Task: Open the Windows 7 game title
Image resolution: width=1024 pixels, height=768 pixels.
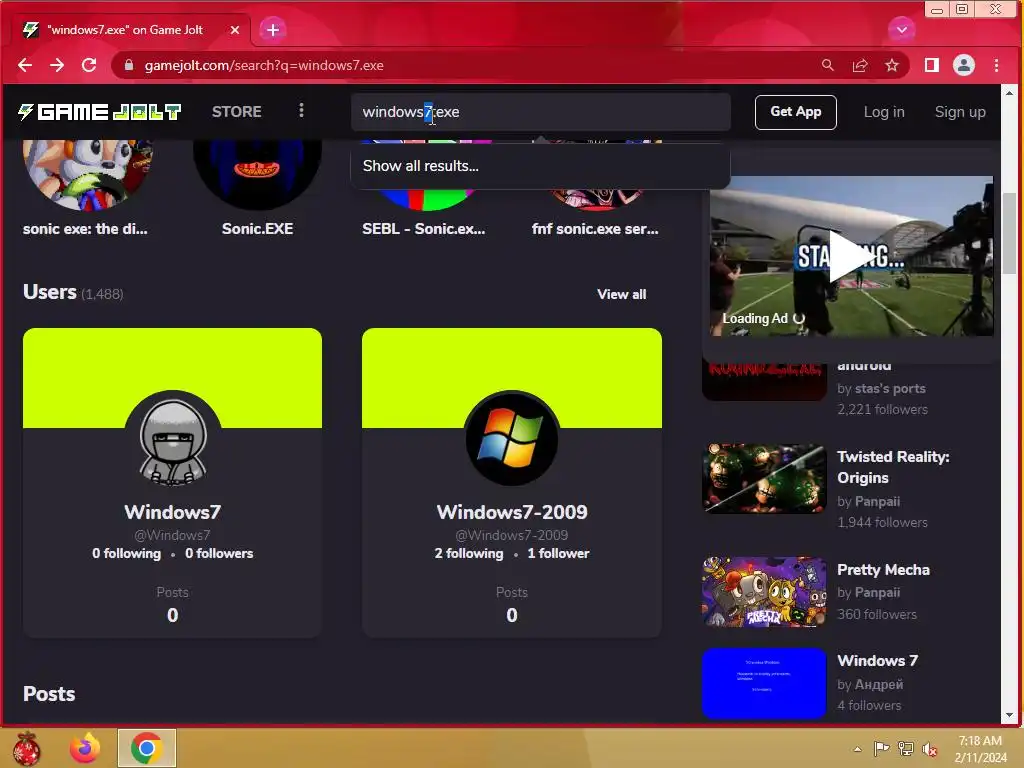Action: (x=877, y=661)
